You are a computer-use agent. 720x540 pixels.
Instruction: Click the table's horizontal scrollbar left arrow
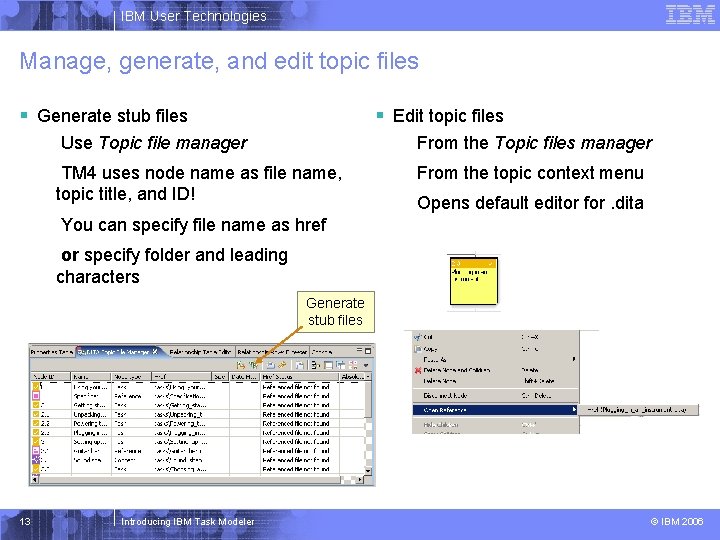click(34, 480)
